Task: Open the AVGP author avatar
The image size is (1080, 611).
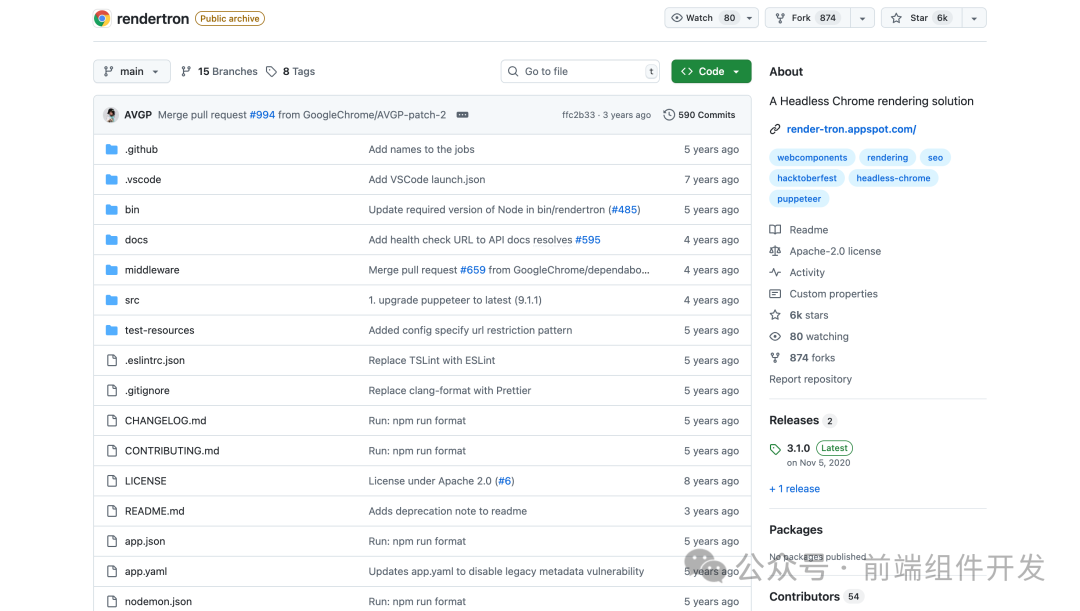Action: tap(111, 115)
